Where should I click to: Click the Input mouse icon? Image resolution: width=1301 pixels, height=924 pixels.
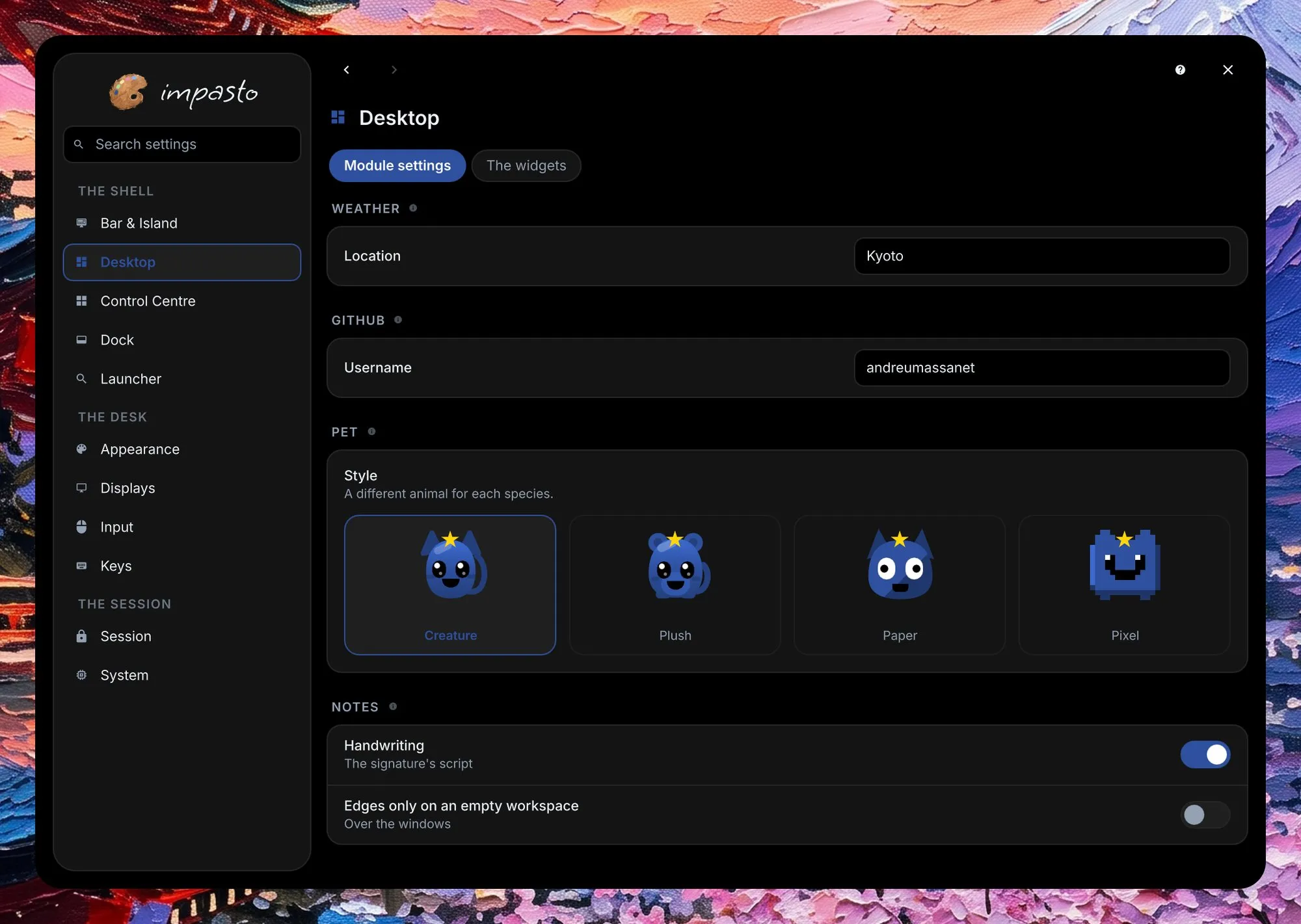81,527
